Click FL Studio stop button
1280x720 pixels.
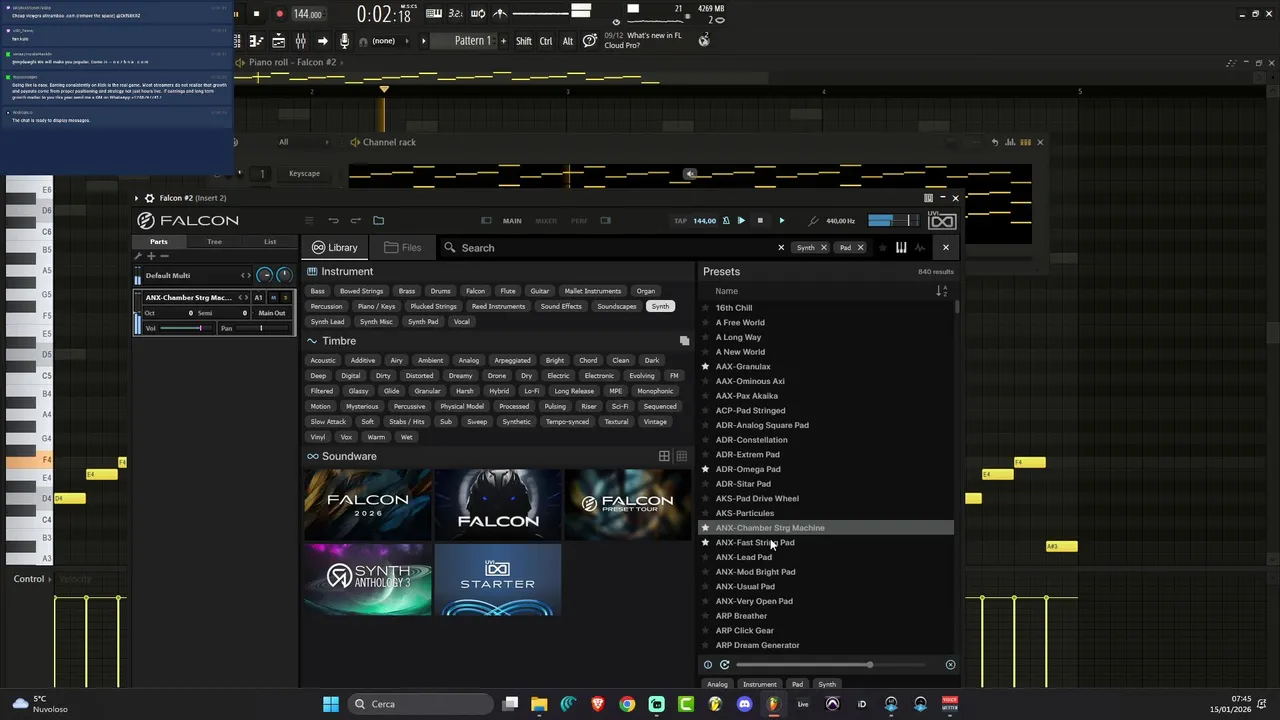256,14
